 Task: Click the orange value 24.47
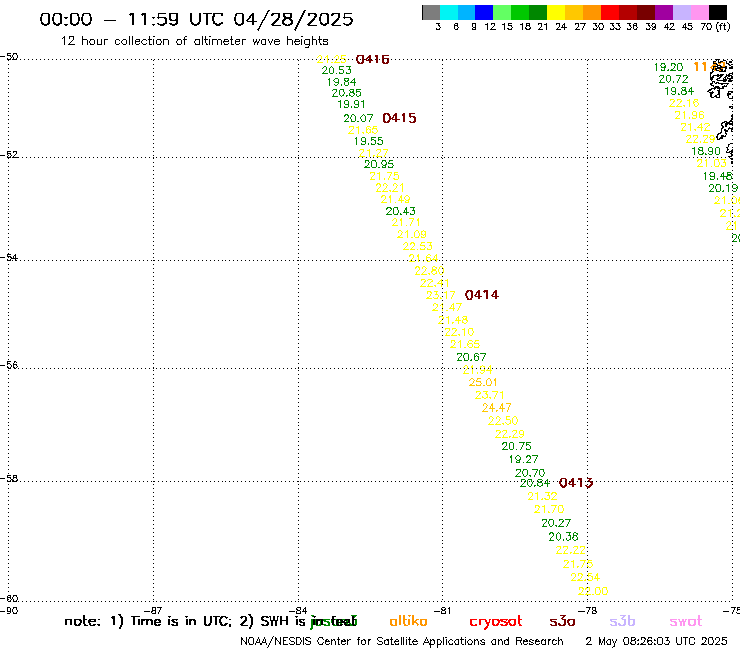pyautogui.click(x=496, y=407)
